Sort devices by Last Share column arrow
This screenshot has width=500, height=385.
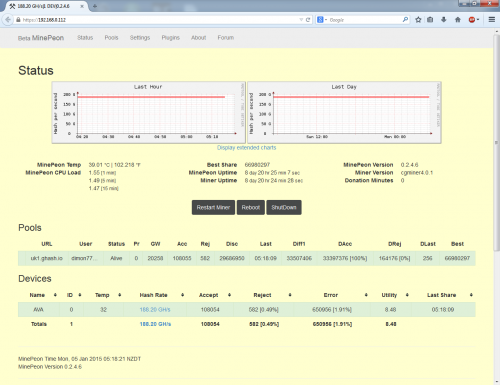[x=471, y=295]
